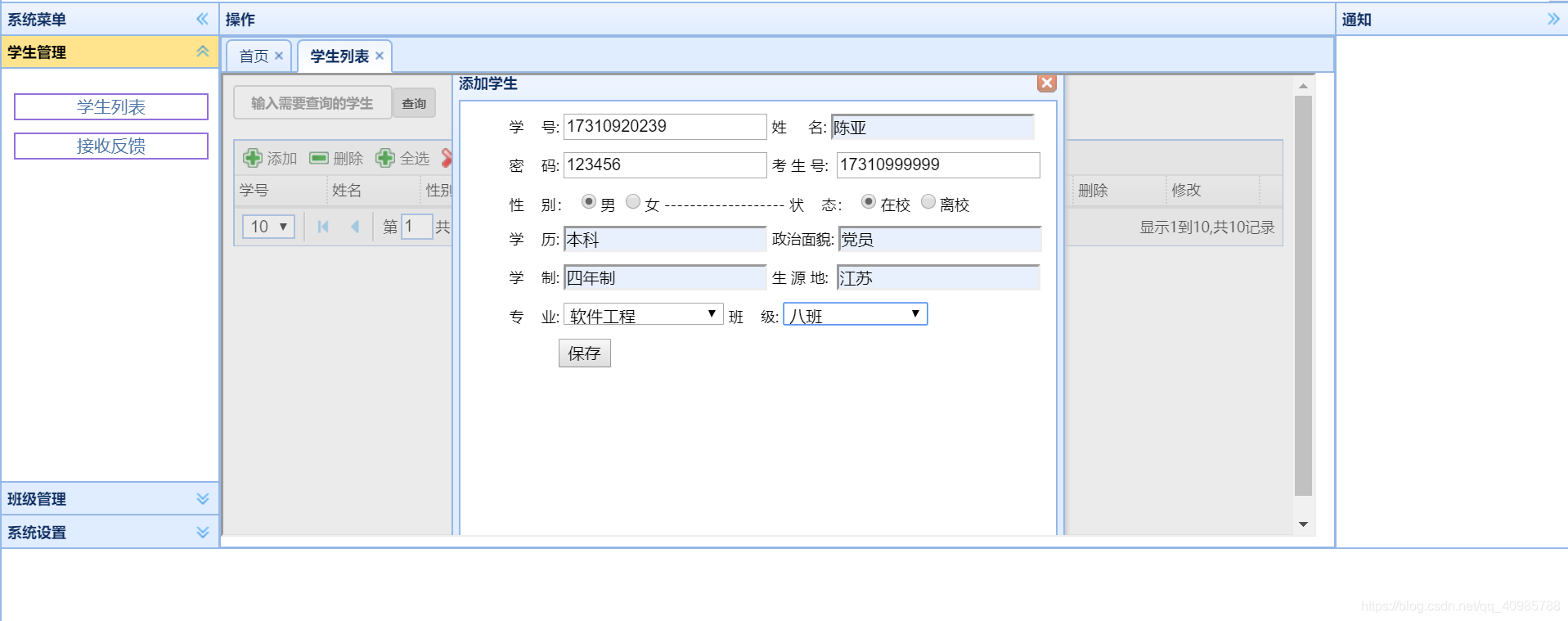The image size is (1568, 621).
Task: Click the page number field
Action: tap(416, 227)
